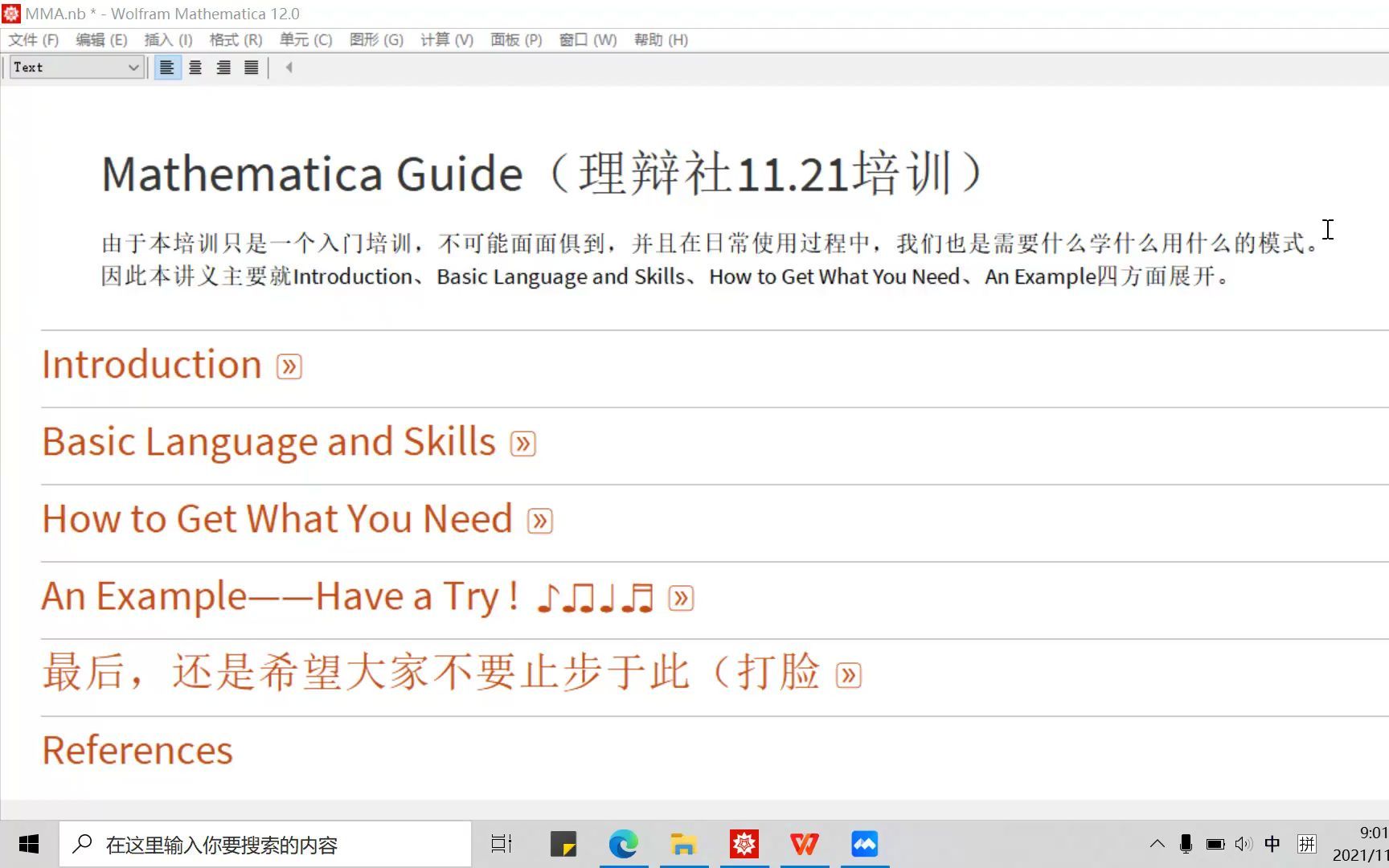Open the 编辑 (E) menu
Viewport: 1389px width, 868px height.
101,40
